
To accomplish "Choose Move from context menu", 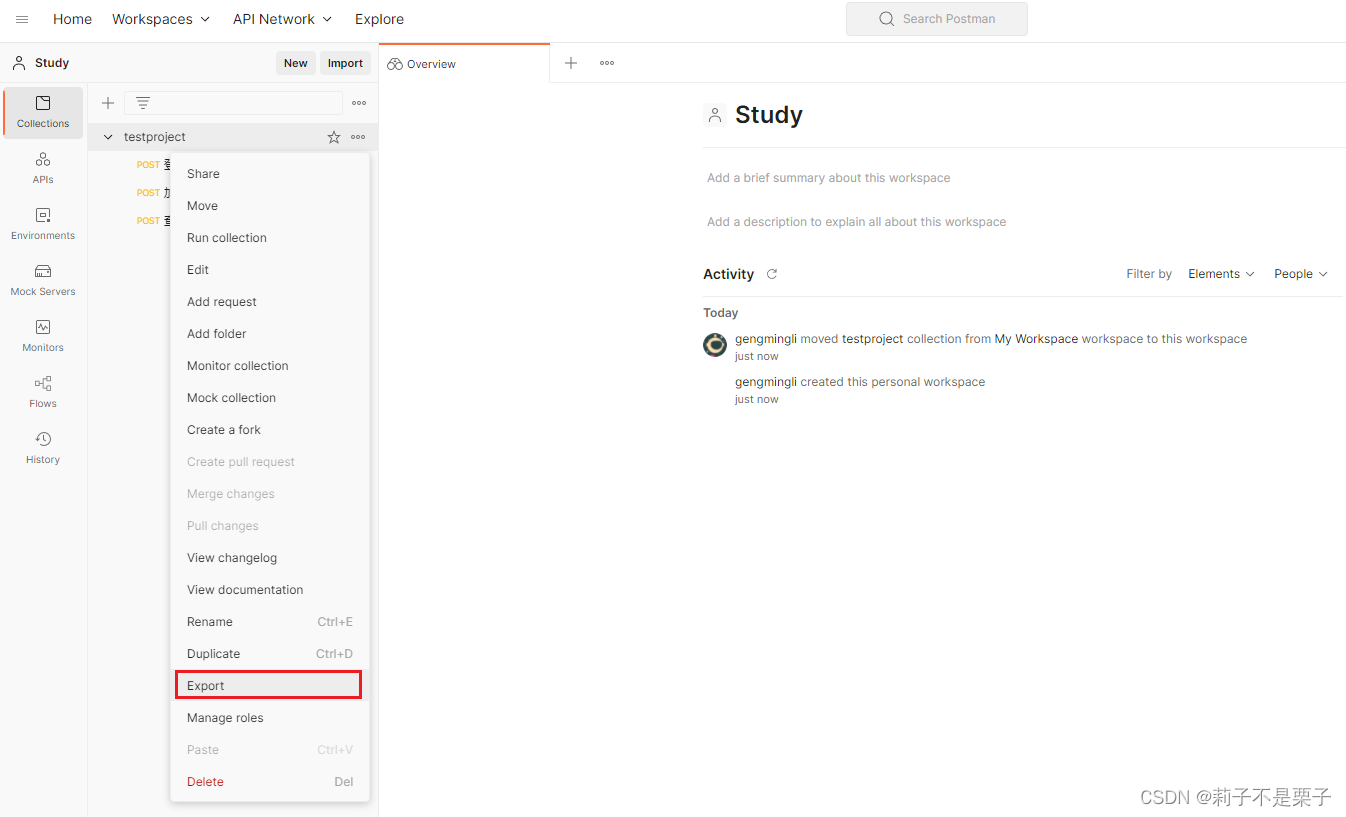I will (270, 206).
